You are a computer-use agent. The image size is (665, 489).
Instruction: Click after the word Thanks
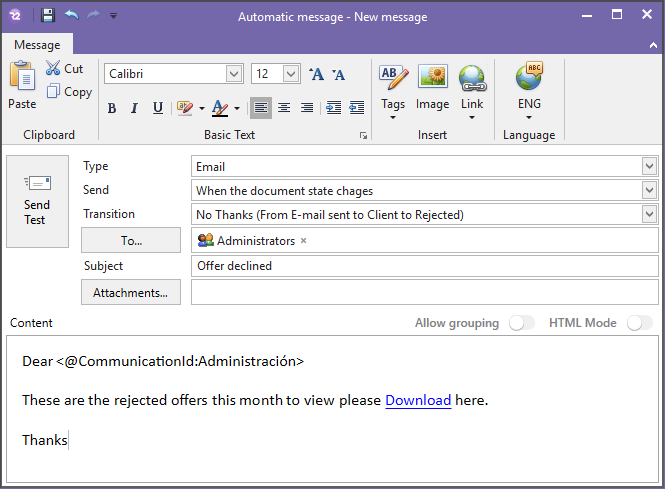coord(68,440)
